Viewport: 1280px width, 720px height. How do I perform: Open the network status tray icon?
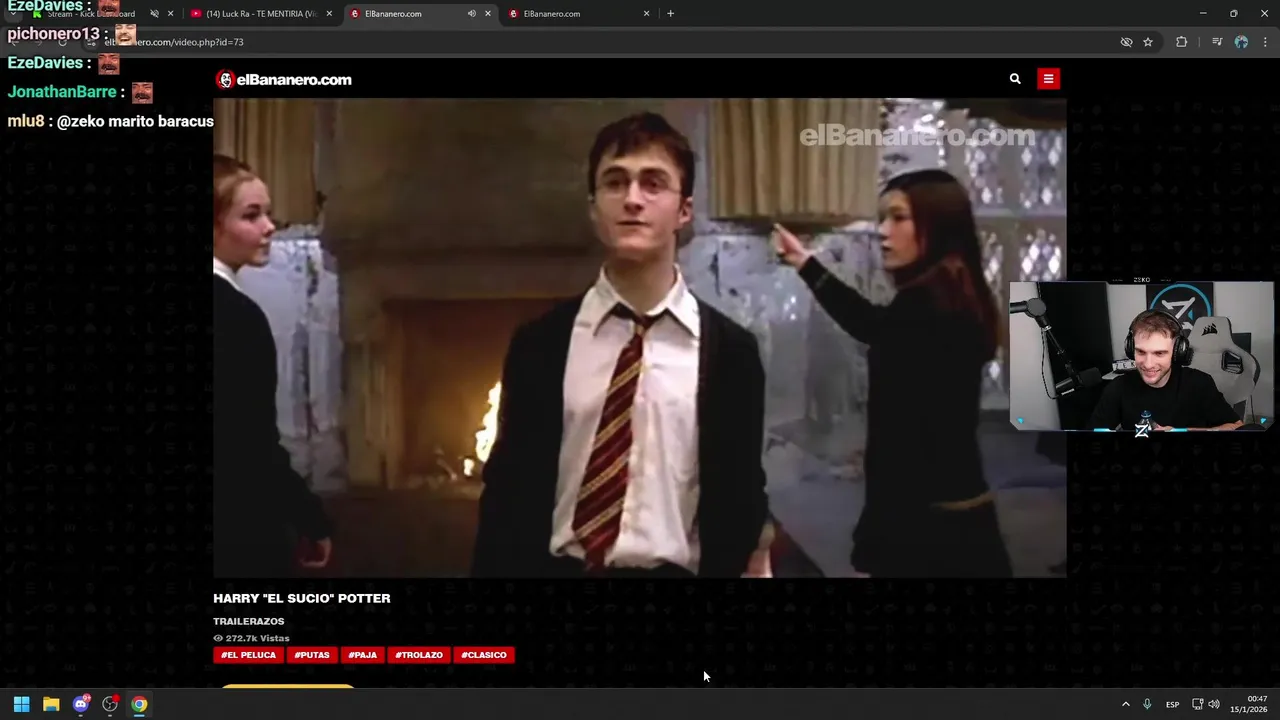1197,704
